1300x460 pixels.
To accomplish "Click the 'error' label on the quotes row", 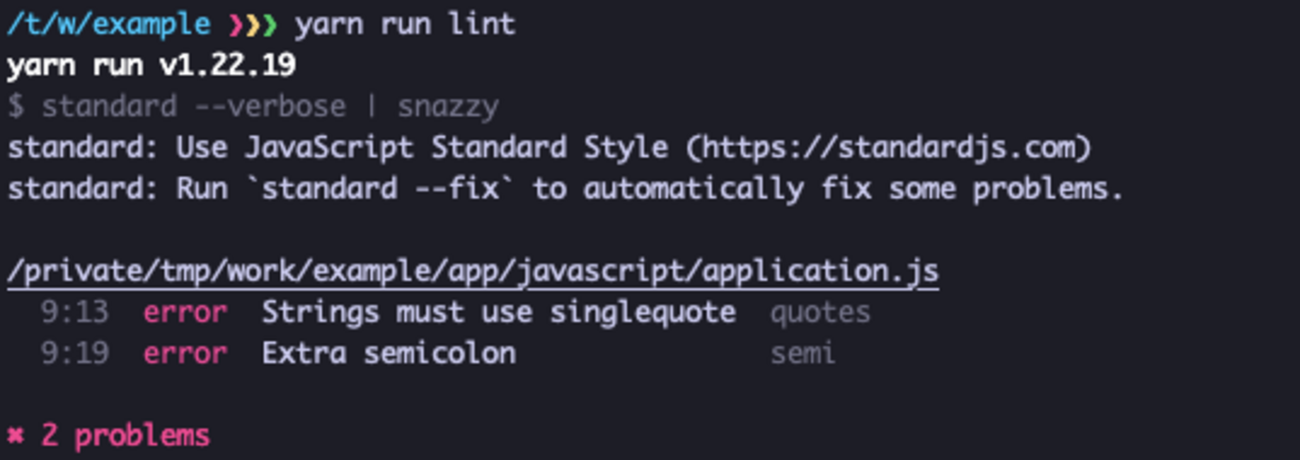I will coord(185,312).
